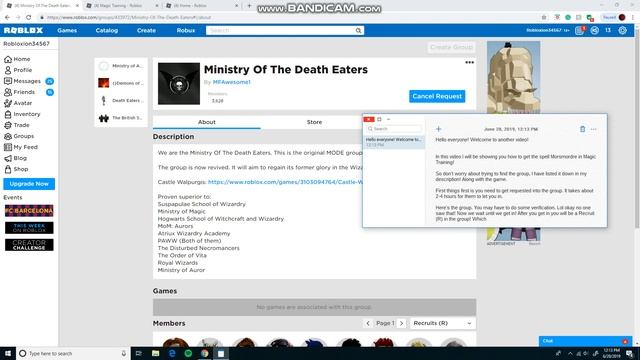Click the Windows 'Type here to search' box
The image size is (640, 360).
pos(73,353)
